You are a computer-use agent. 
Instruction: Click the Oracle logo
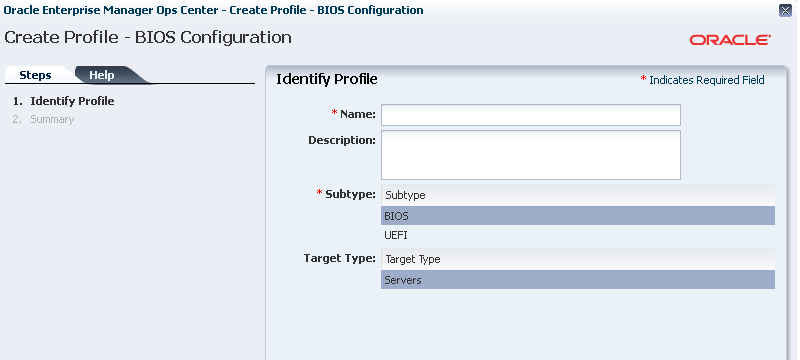730,40
